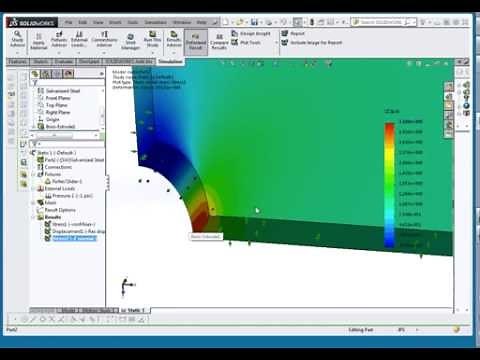Open the Fixtures Advisor
The height and width of the screenshot is (360, 480).
coord(59,39)
